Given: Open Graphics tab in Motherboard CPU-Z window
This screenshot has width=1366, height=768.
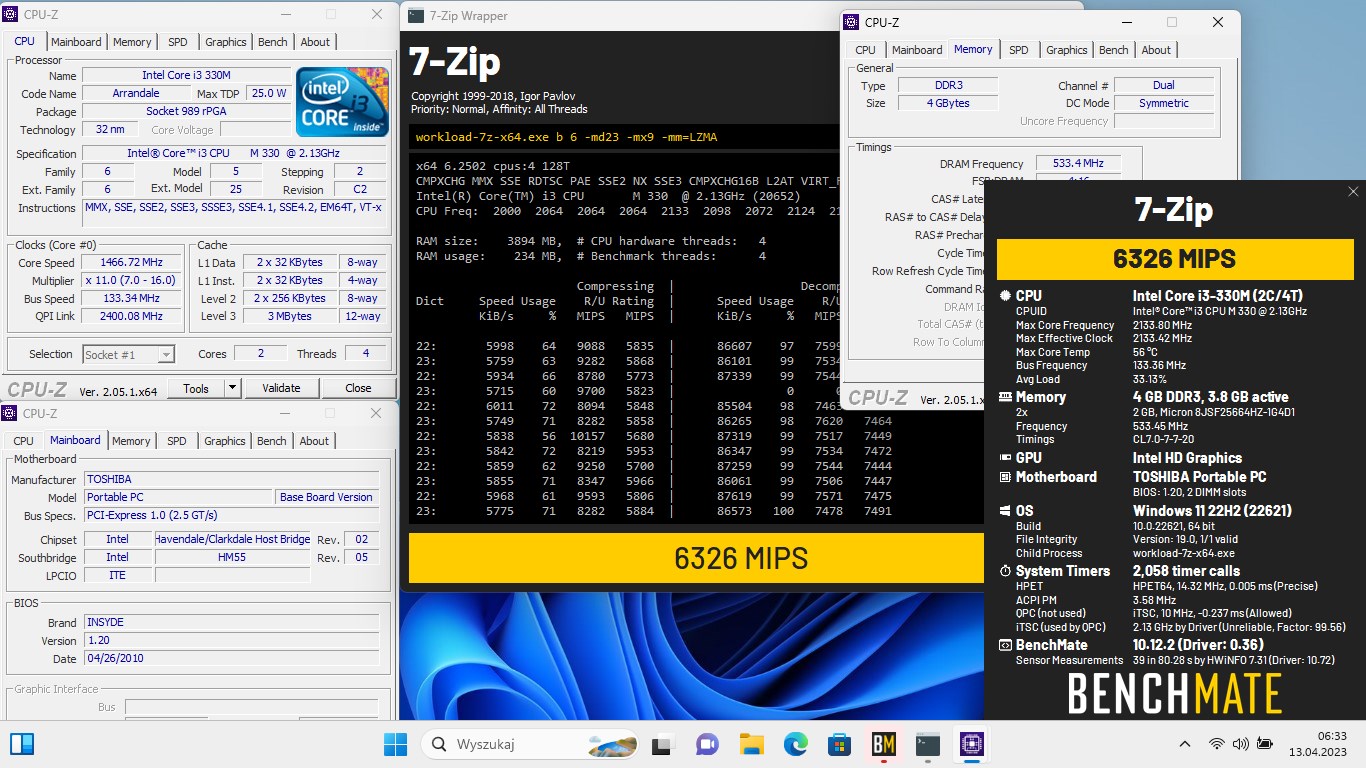Looking at the screenshot, I should 225,441.
